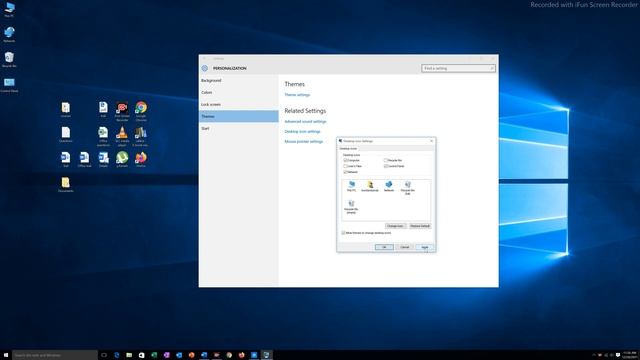The width and height of the screenshot is (640, 360).
Task: Open This PC desktop icon
Action: (9, 10)
